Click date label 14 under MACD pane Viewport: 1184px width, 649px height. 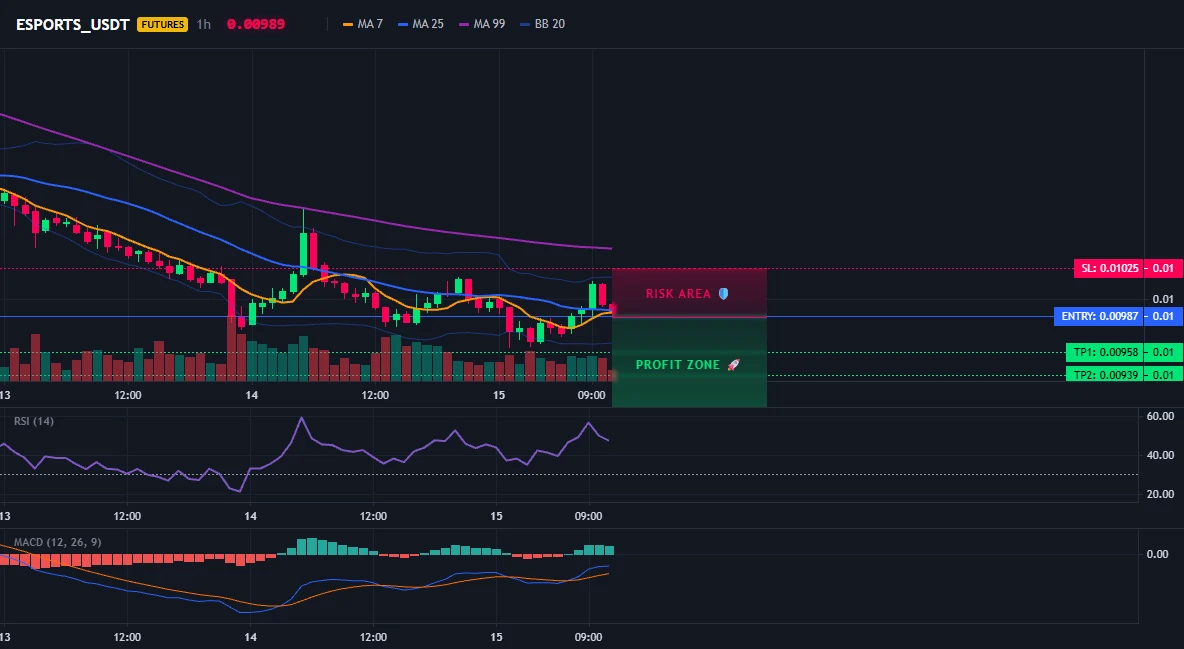(x=251, y=637)
